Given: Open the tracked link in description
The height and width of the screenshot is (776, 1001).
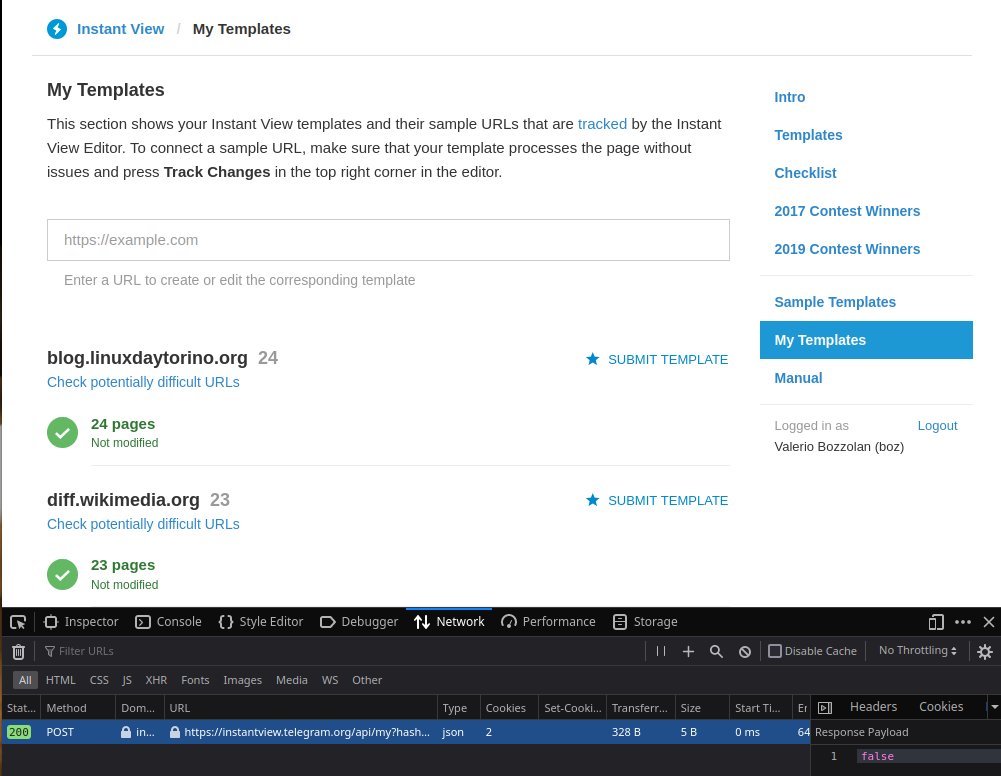Looking at the screenshot, I should pos(602,124).
